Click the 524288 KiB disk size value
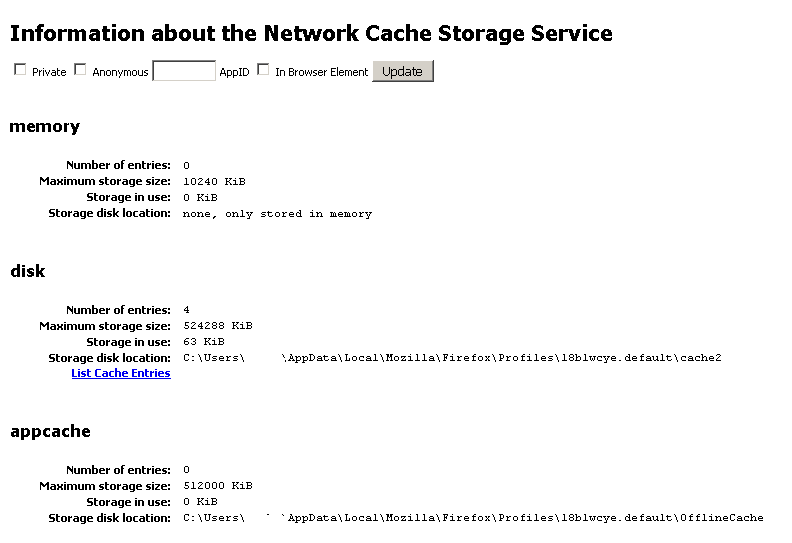The image size is (792, 543). point(218,326)
